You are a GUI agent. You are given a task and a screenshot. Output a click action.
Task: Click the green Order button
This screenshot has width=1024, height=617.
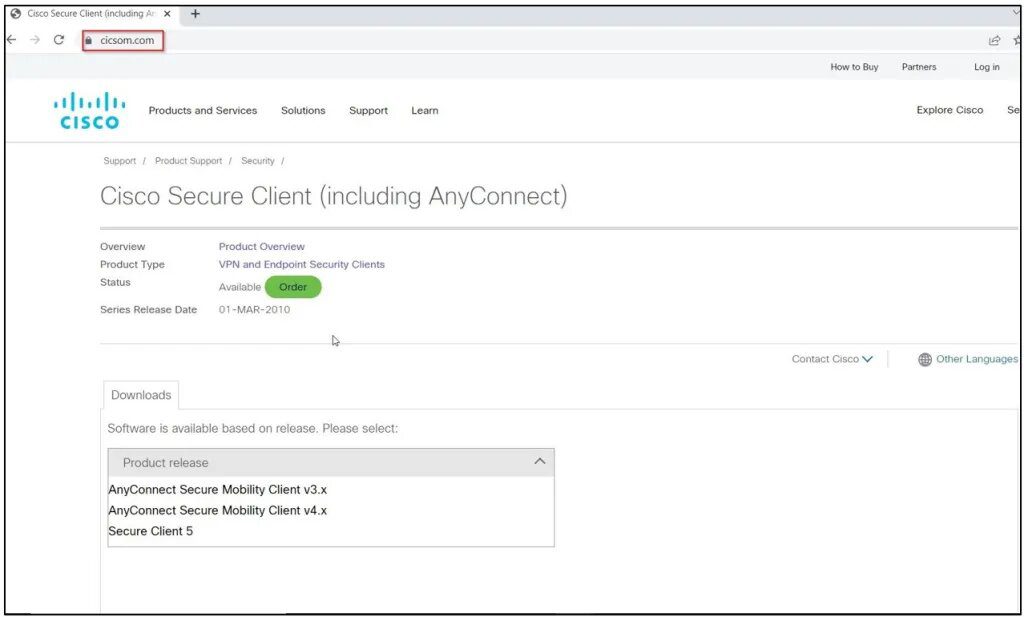[293, 287]
